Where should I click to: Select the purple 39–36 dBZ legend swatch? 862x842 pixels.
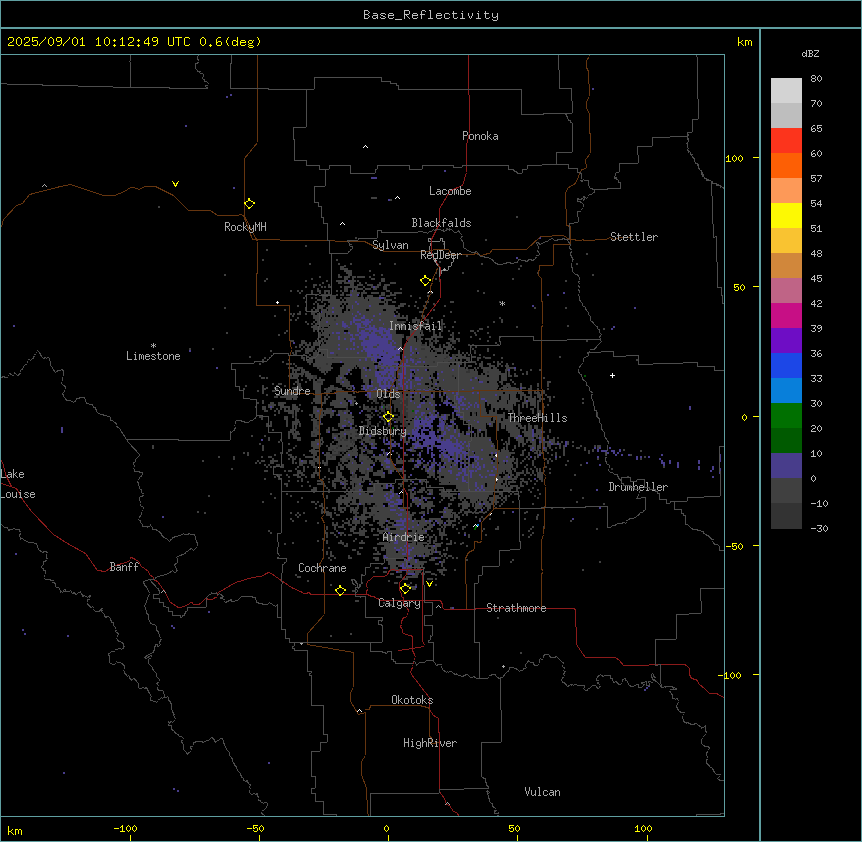786,341
